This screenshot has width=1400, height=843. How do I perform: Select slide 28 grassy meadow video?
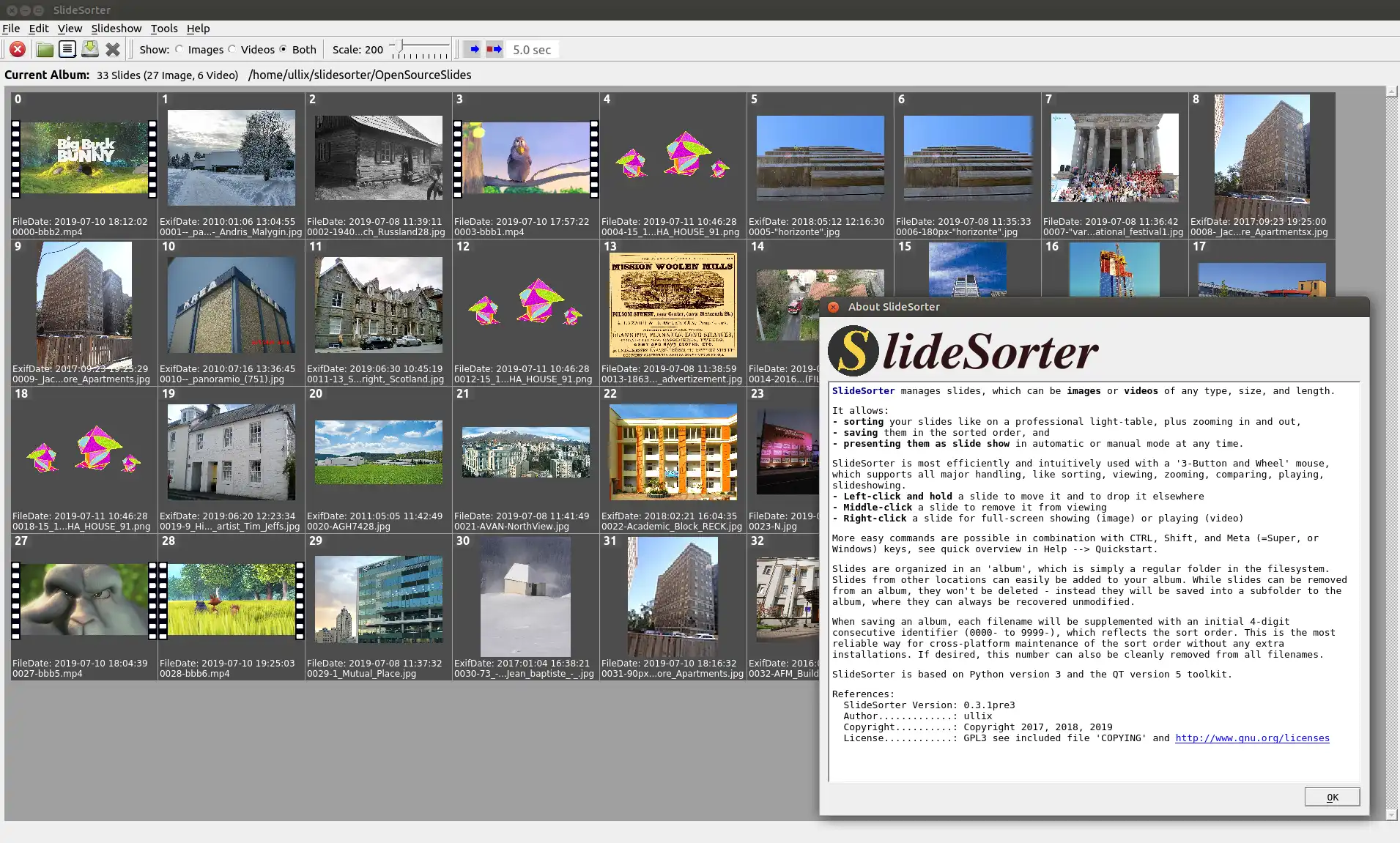(232, 600)
